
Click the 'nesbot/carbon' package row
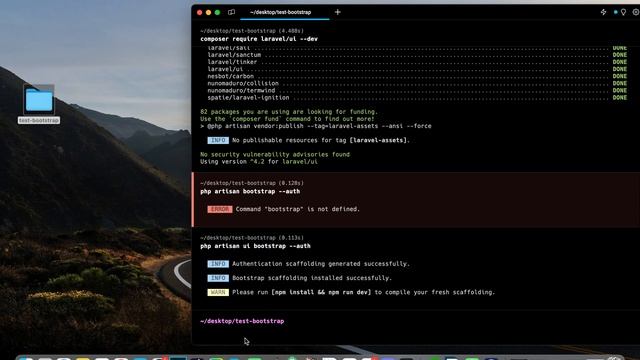click(417, 76)
